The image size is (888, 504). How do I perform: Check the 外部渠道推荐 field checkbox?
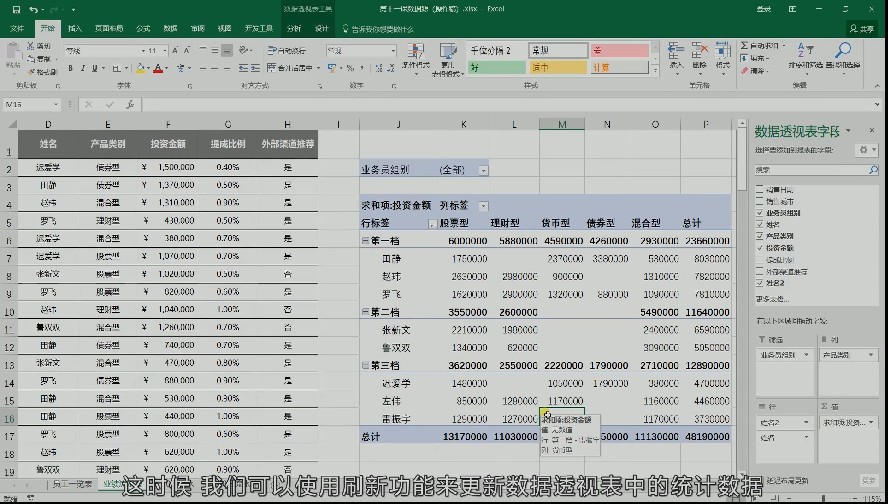tap(760, 271)
